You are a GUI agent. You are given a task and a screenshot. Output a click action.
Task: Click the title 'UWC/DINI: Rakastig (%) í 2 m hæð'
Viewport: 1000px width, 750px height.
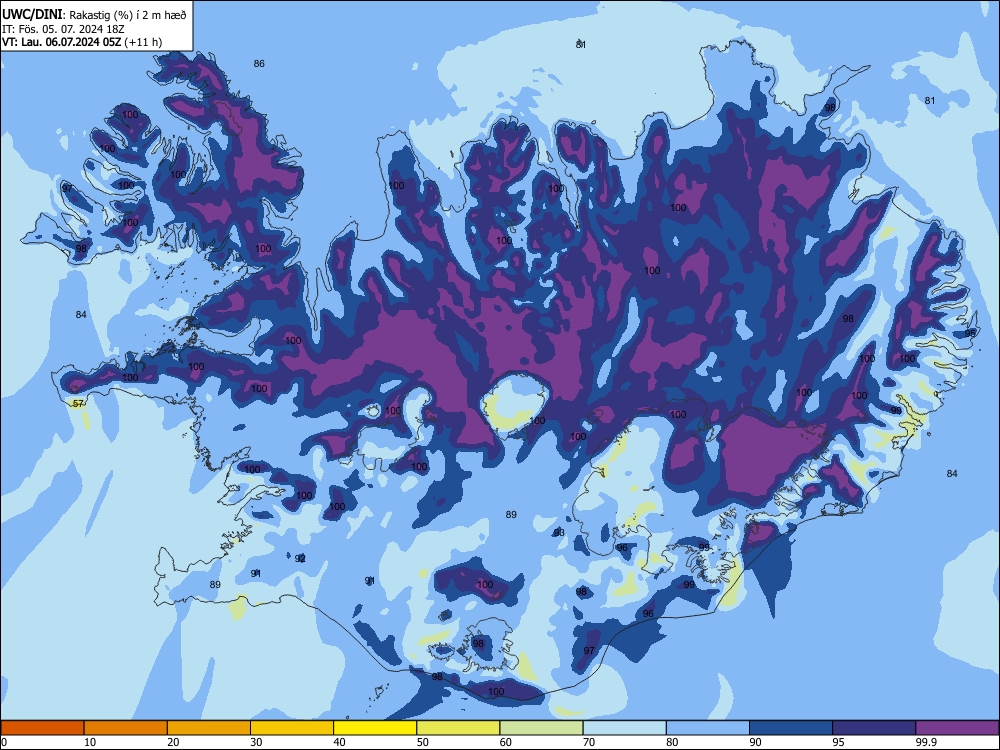tap(94, 15)
